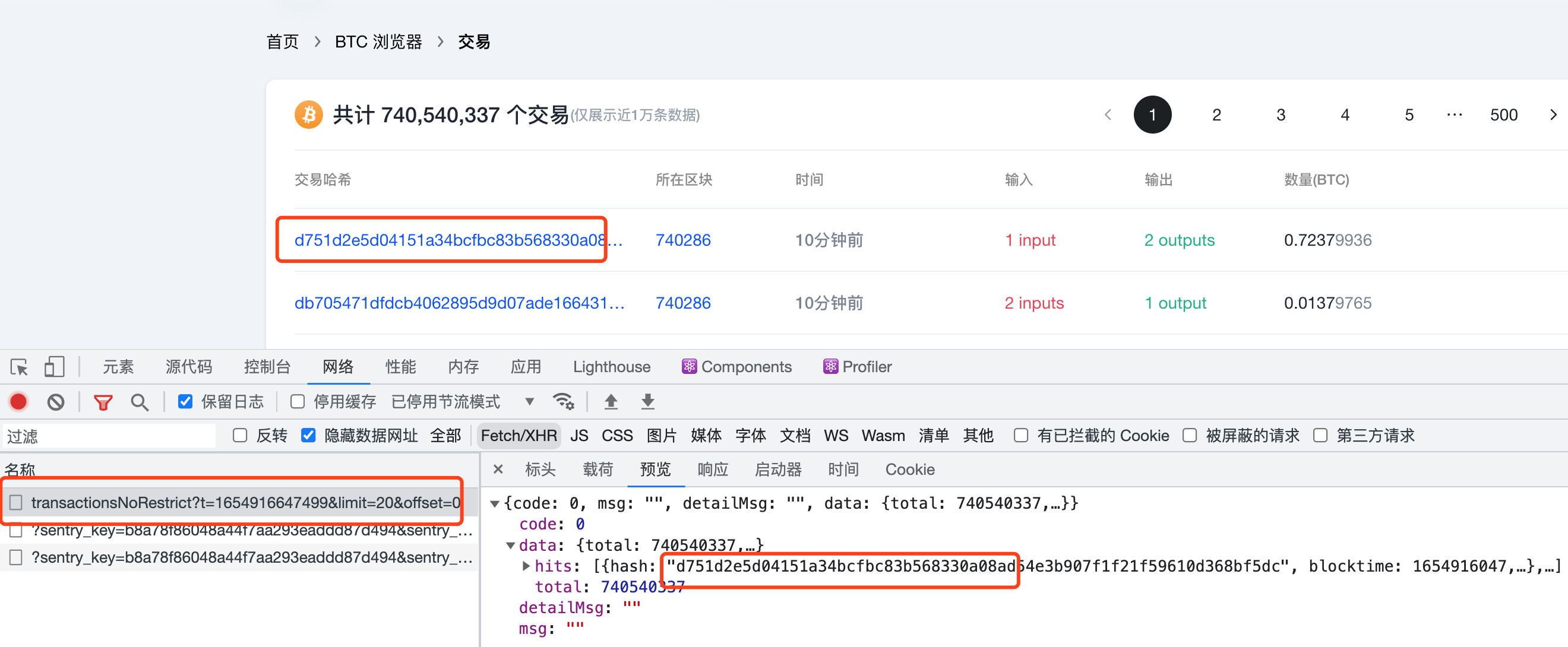1568x647 pixels.
Task: Switch to the Console tab
Action: [x=267, y=366]
